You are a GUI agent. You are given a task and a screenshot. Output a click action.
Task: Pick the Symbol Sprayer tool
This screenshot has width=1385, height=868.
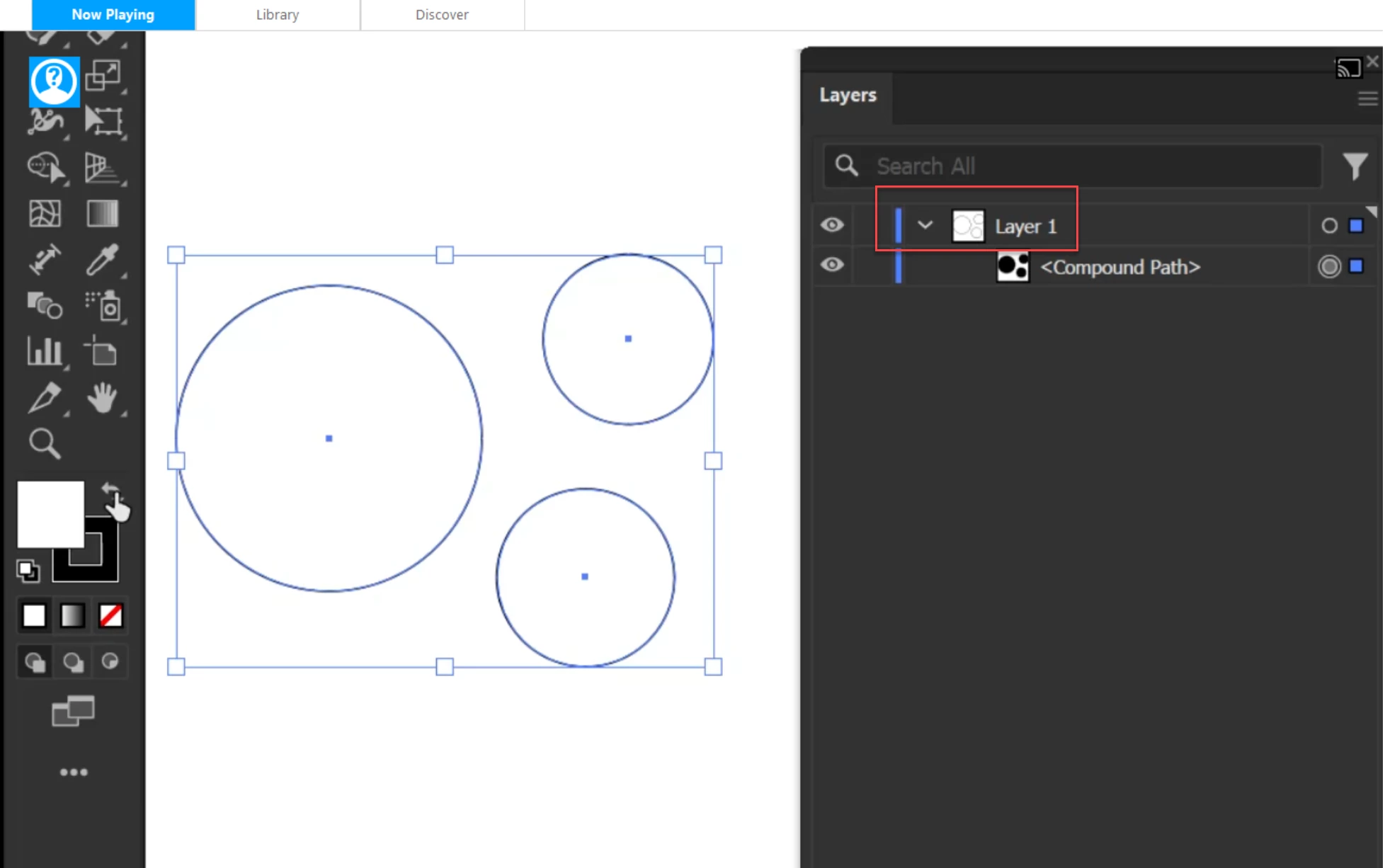pyautogui.click(x=103, y=306)
